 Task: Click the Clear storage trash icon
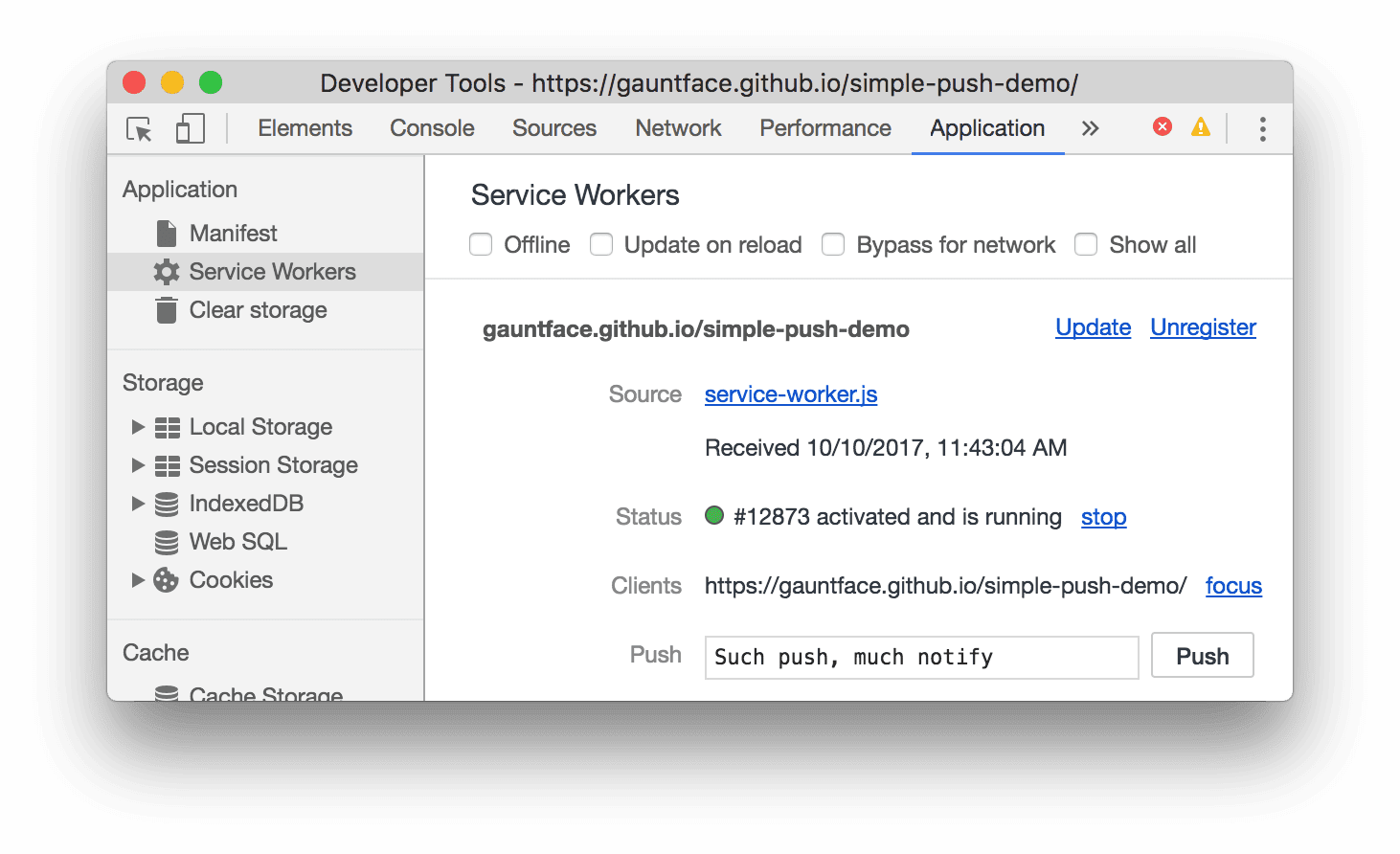(x=166, y=309)
